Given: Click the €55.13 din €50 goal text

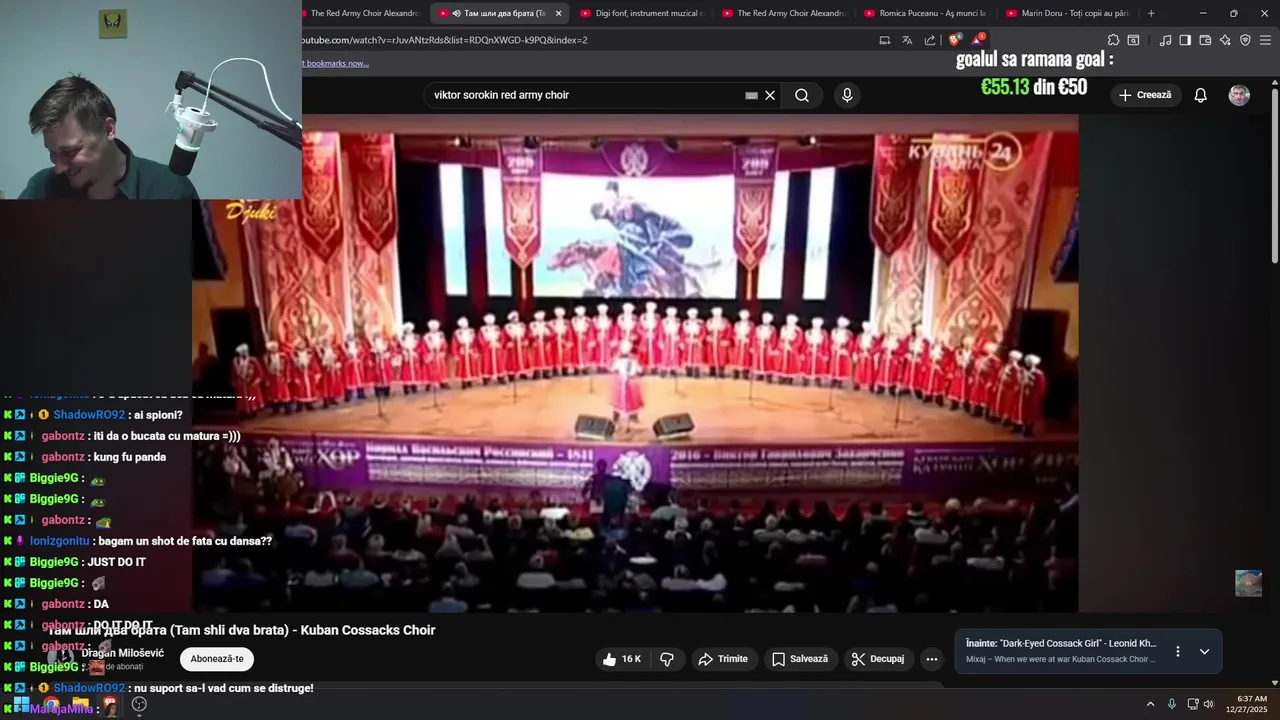Looking at the screenshot, I should coord(1034,87).
